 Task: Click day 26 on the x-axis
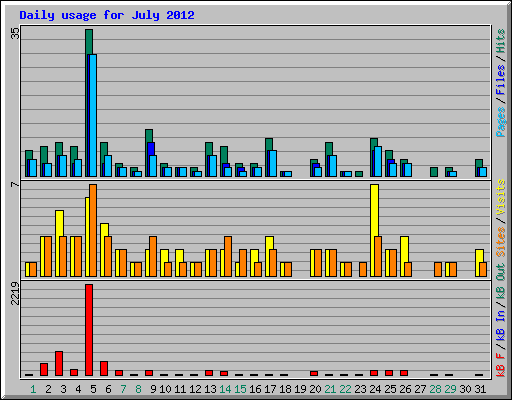[405, 389]
